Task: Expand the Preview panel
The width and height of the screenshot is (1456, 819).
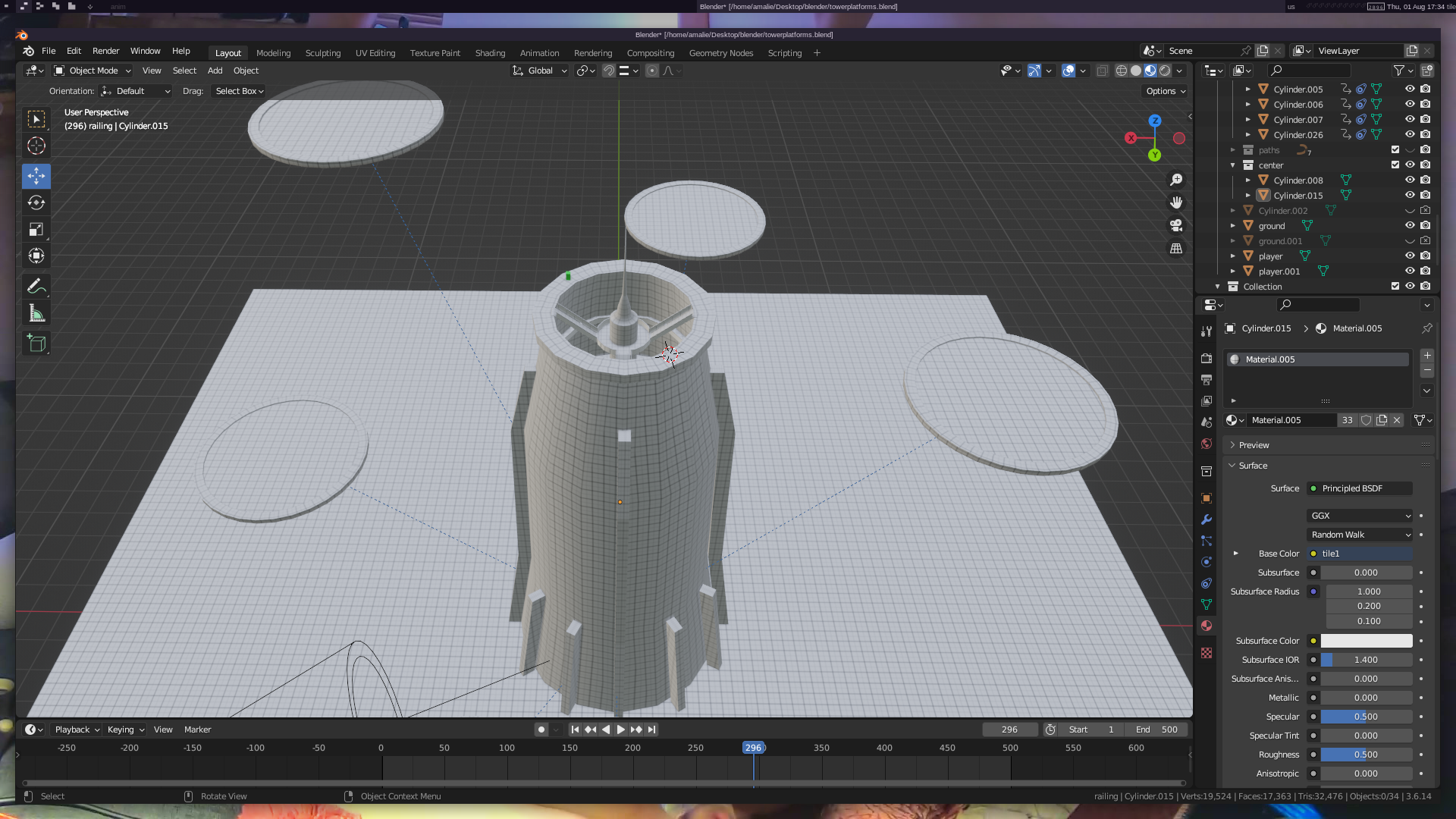Action: pos(1254,445)
